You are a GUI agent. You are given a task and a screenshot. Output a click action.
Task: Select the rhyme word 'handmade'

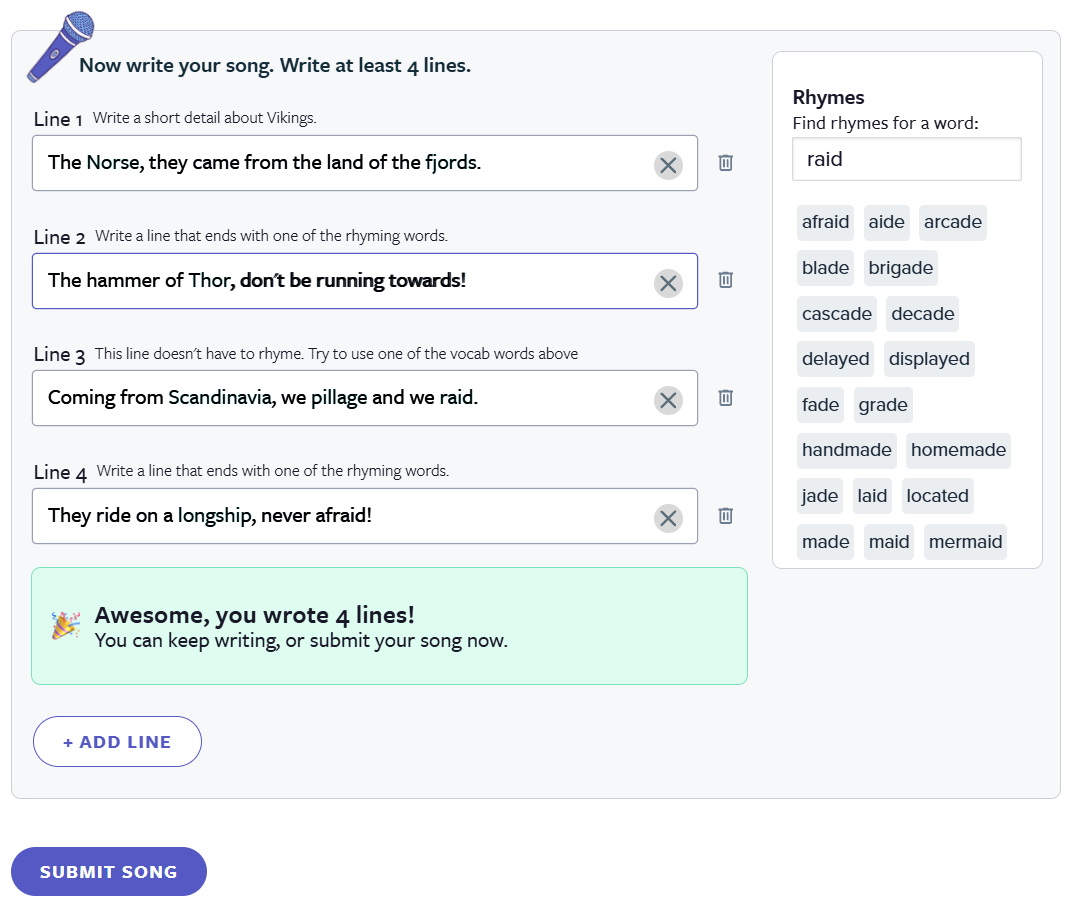coord(847,450)
